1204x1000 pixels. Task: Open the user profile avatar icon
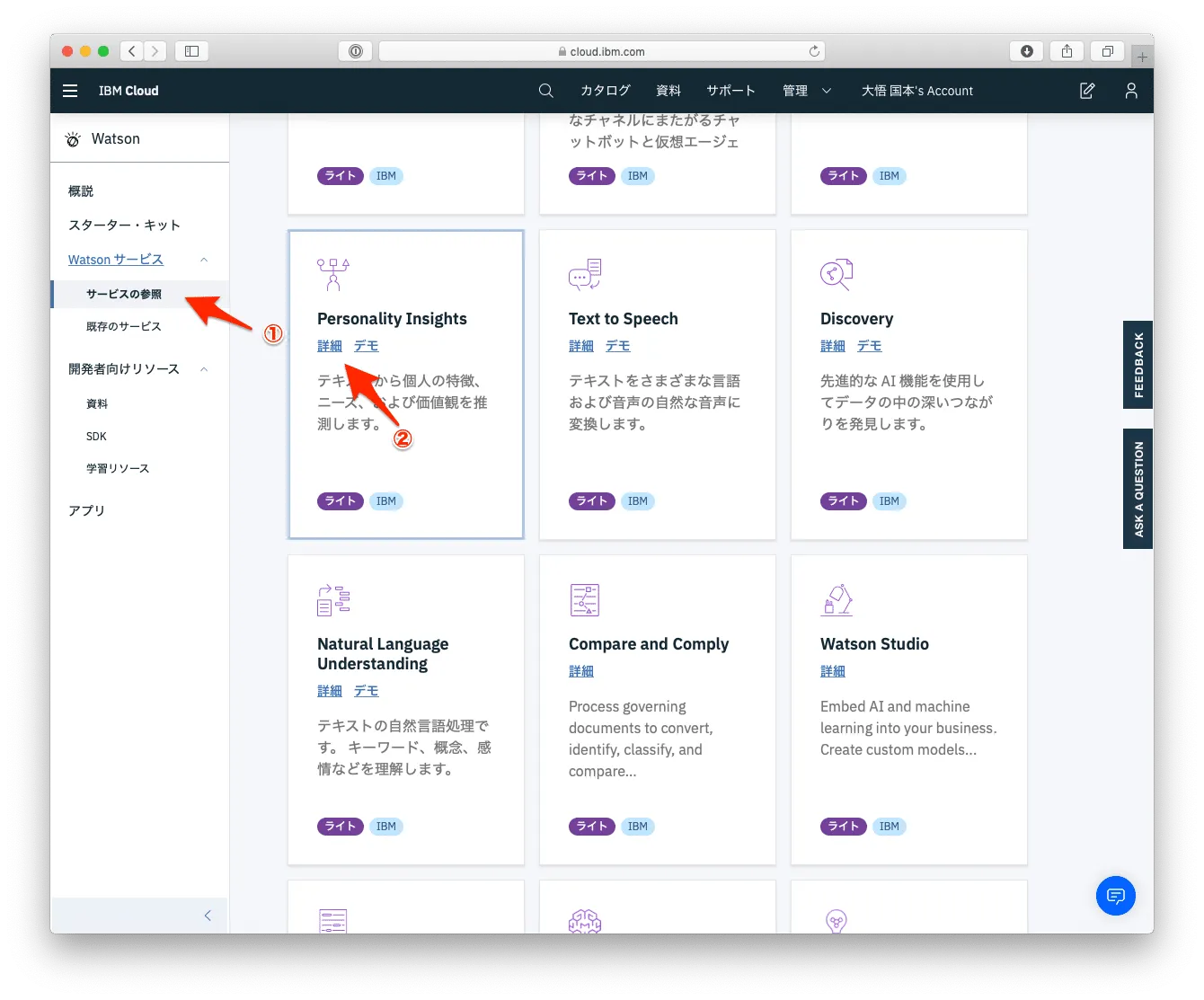click(x=1131, y=91)
